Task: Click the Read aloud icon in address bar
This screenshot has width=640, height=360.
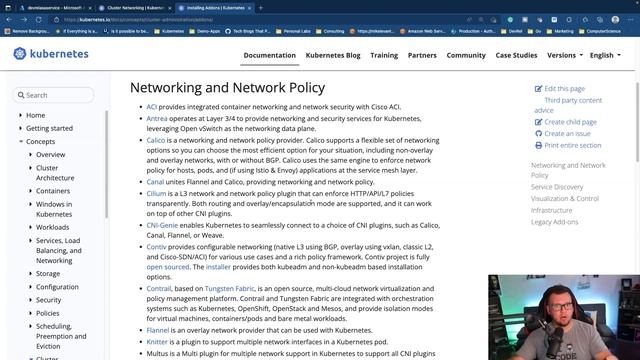Action: (469, 20)
